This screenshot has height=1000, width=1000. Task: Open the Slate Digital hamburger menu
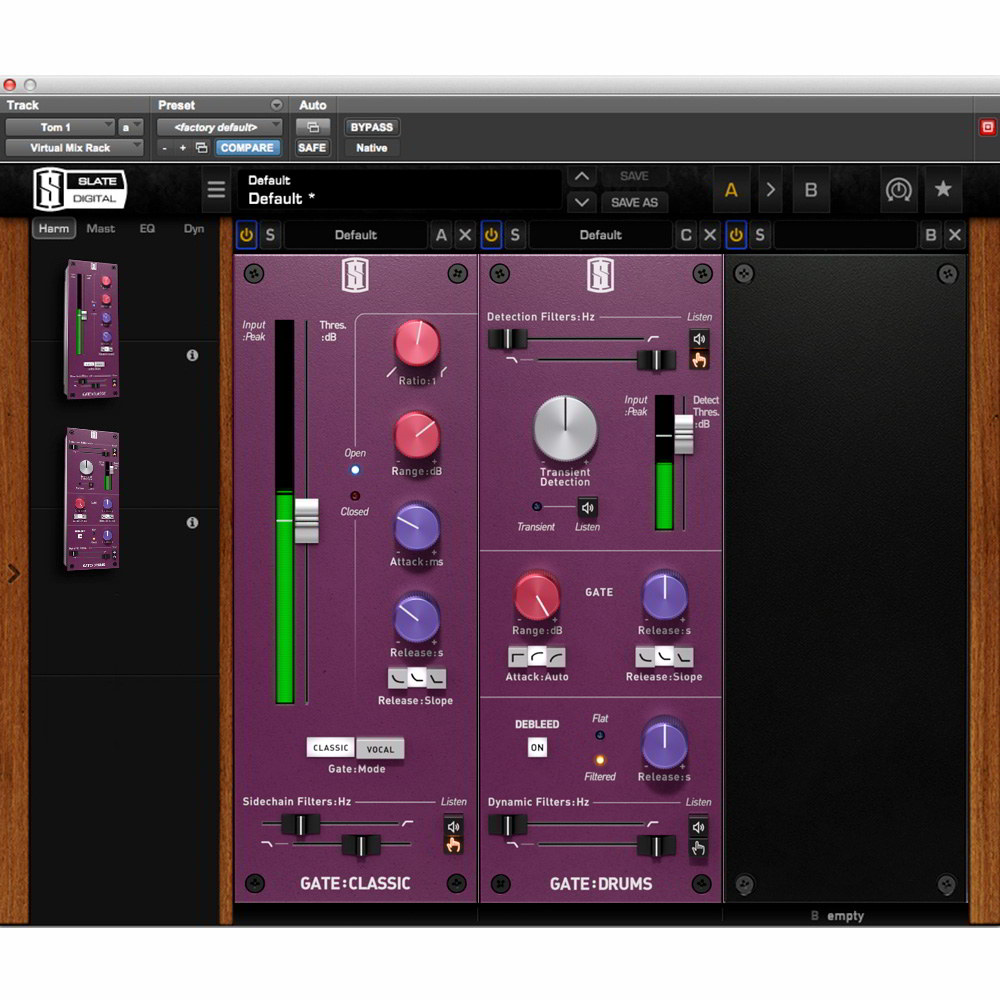coord(216,189)
